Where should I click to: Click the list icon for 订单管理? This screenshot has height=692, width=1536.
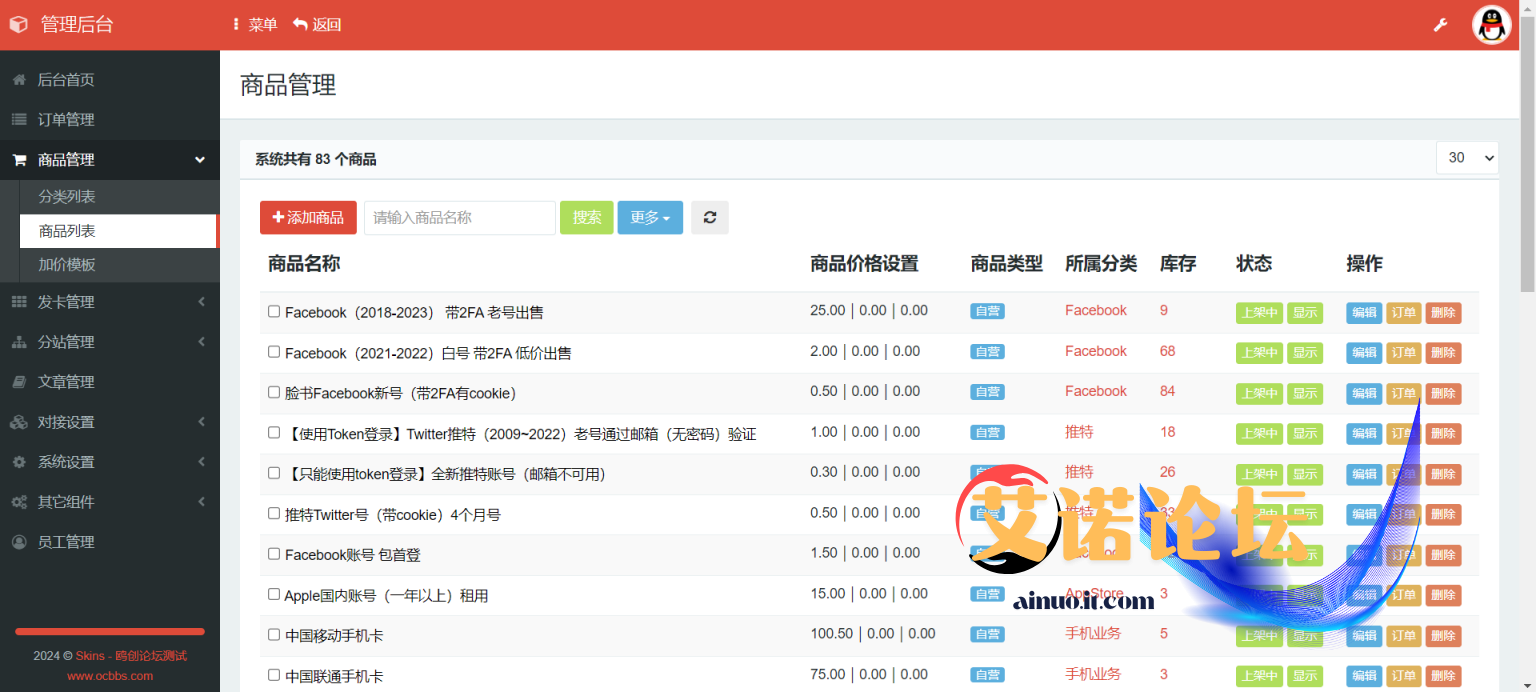tap(19, 120)
